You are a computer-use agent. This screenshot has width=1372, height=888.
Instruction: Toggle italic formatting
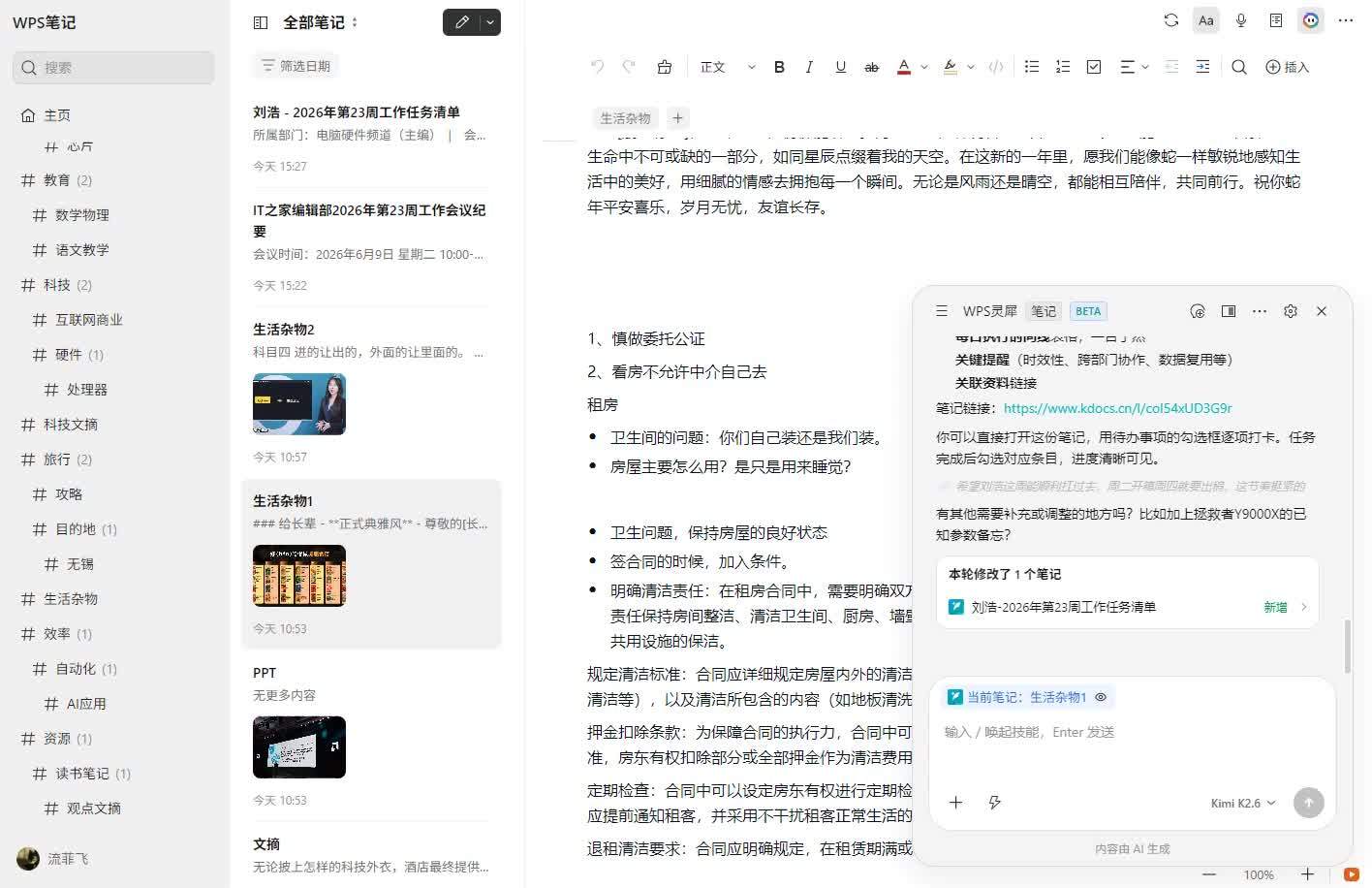click(x=809, y=67)
